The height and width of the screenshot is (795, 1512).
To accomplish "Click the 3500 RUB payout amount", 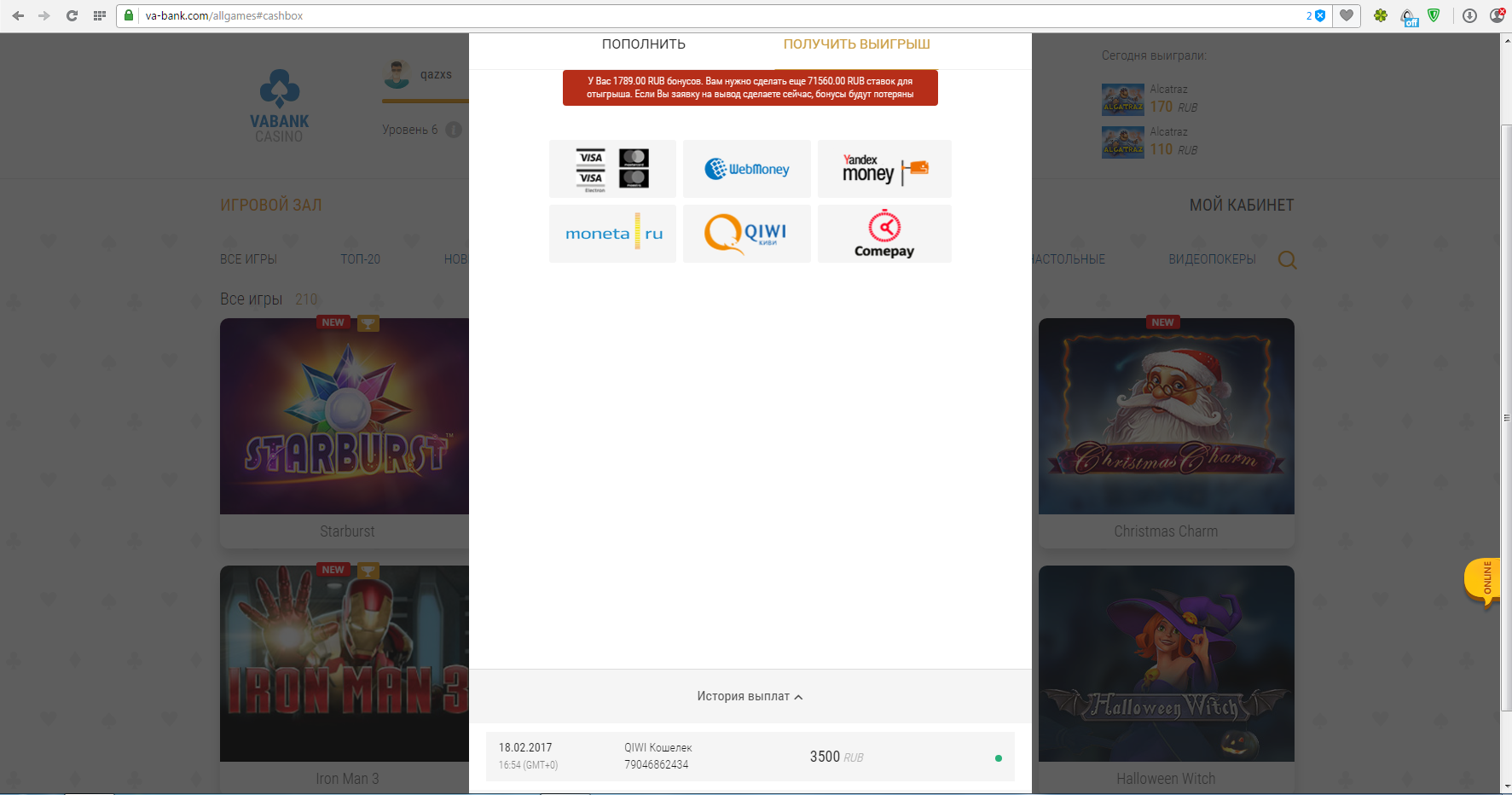I will [x=837, y=757].
